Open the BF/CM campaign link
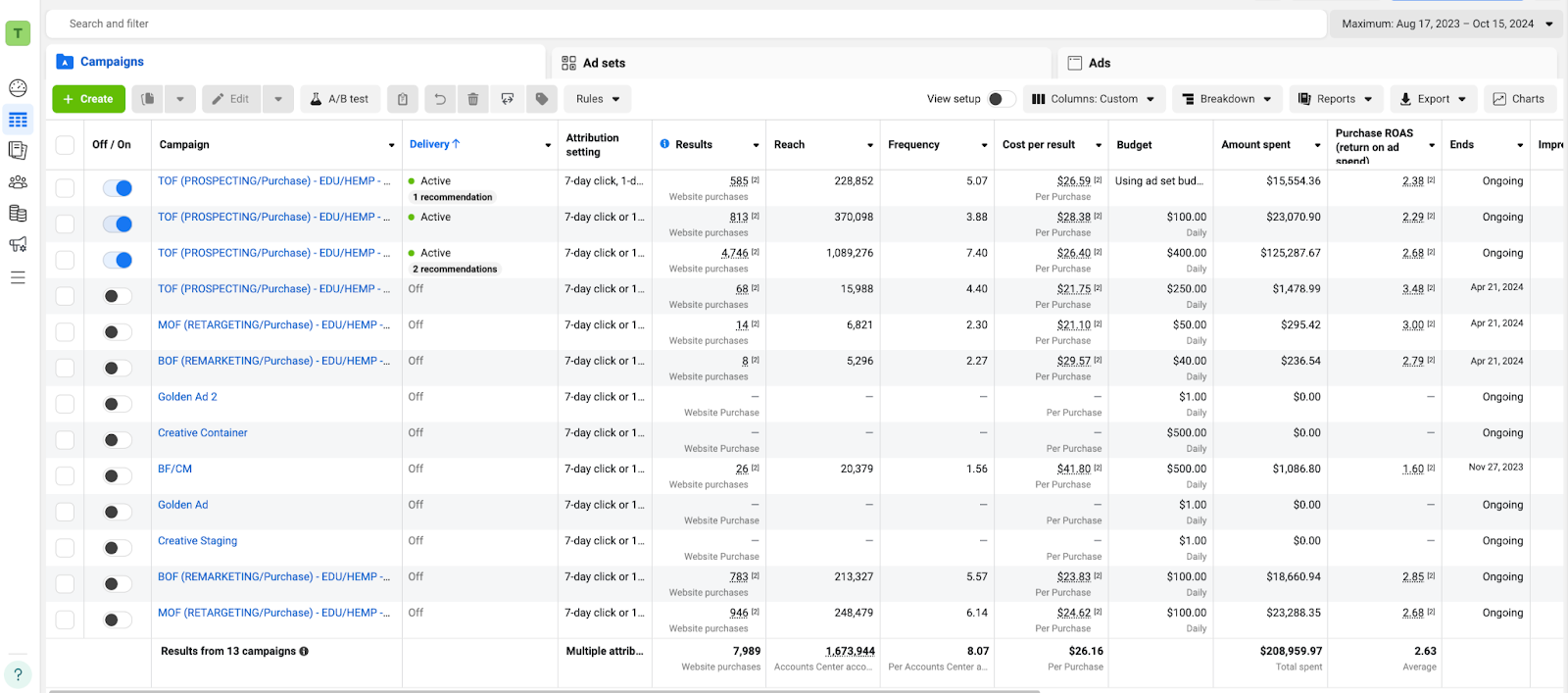1568x693 pixels. click(174, 469)
